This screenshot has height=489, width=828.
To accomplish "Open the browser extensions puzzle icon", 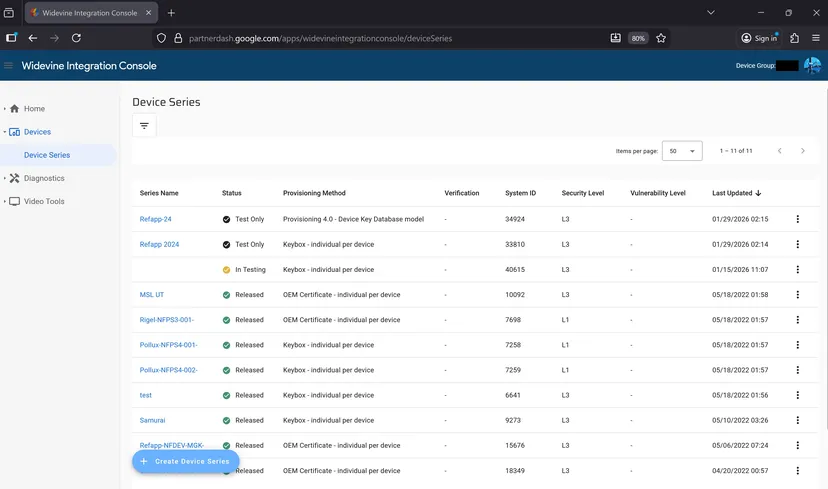I will [794, 38].
